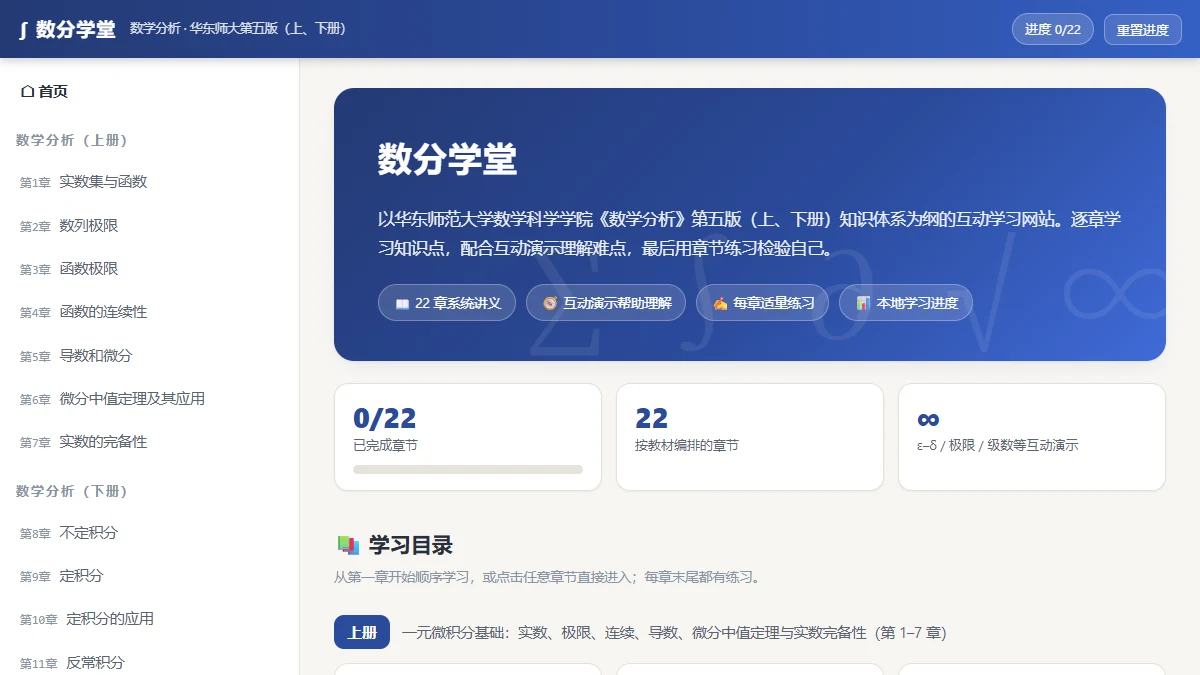Click the ∞ infinity symbol in demo card
The width and height of the screenshot is (1200, 675).
pos(928,419)
